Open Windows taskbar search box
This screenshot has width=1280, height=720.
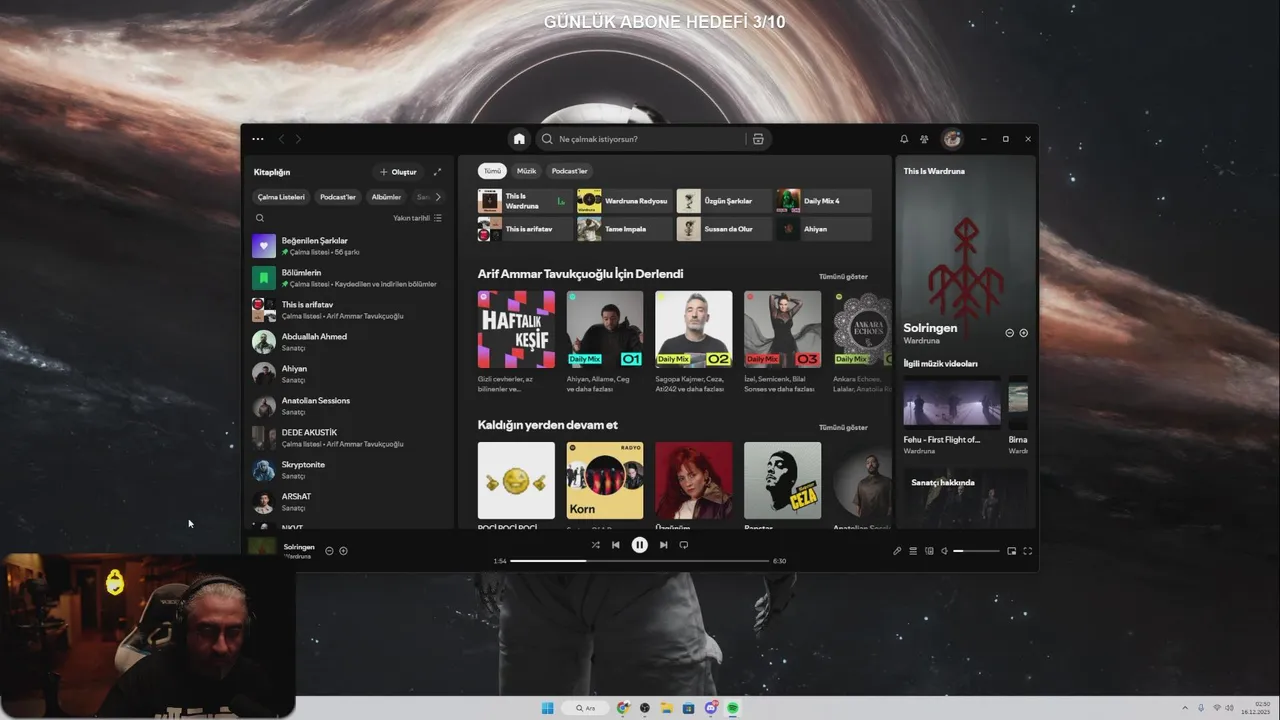click(585, 708)
